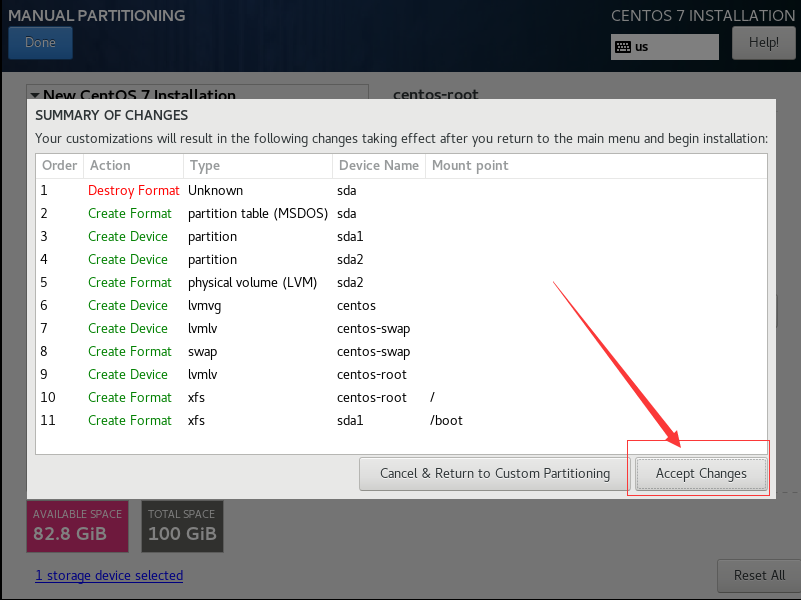This screenshot has width=801, height=600.
Task: Click Cancel & Return to Custom Partitioning
Action: click(x=494, y=473)
